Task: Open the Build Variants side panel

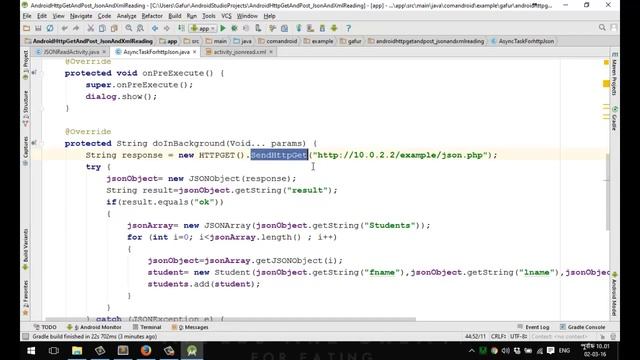Action: click(x=26, y=249)
